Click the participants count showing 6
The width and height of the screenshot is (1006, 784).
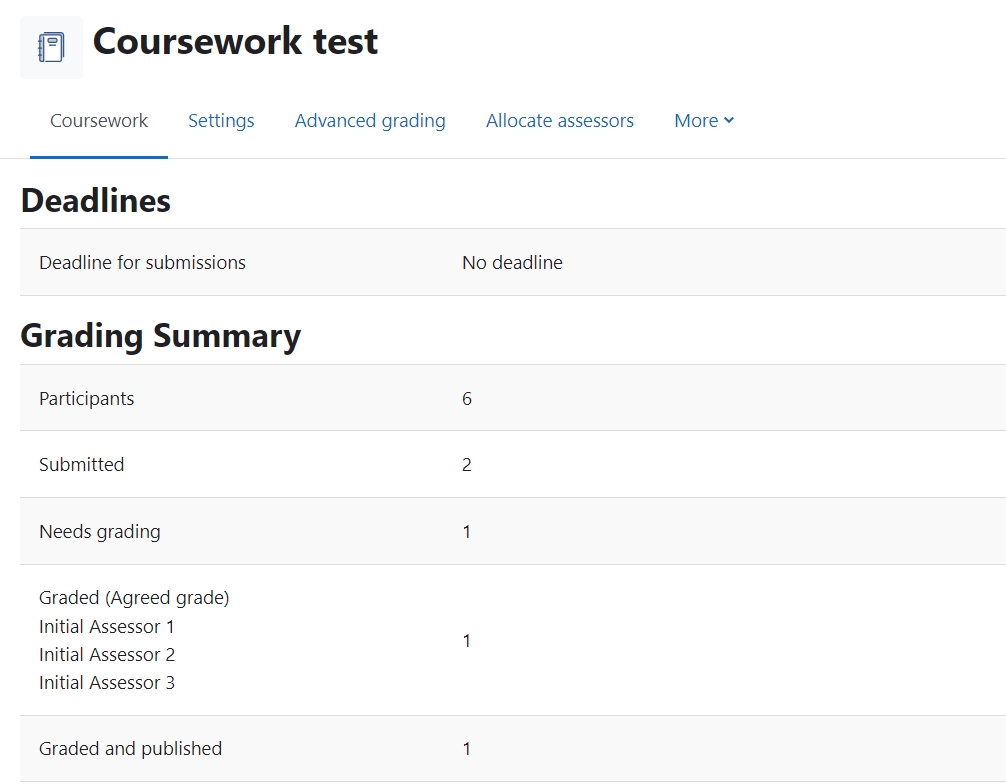coord(466,398)
